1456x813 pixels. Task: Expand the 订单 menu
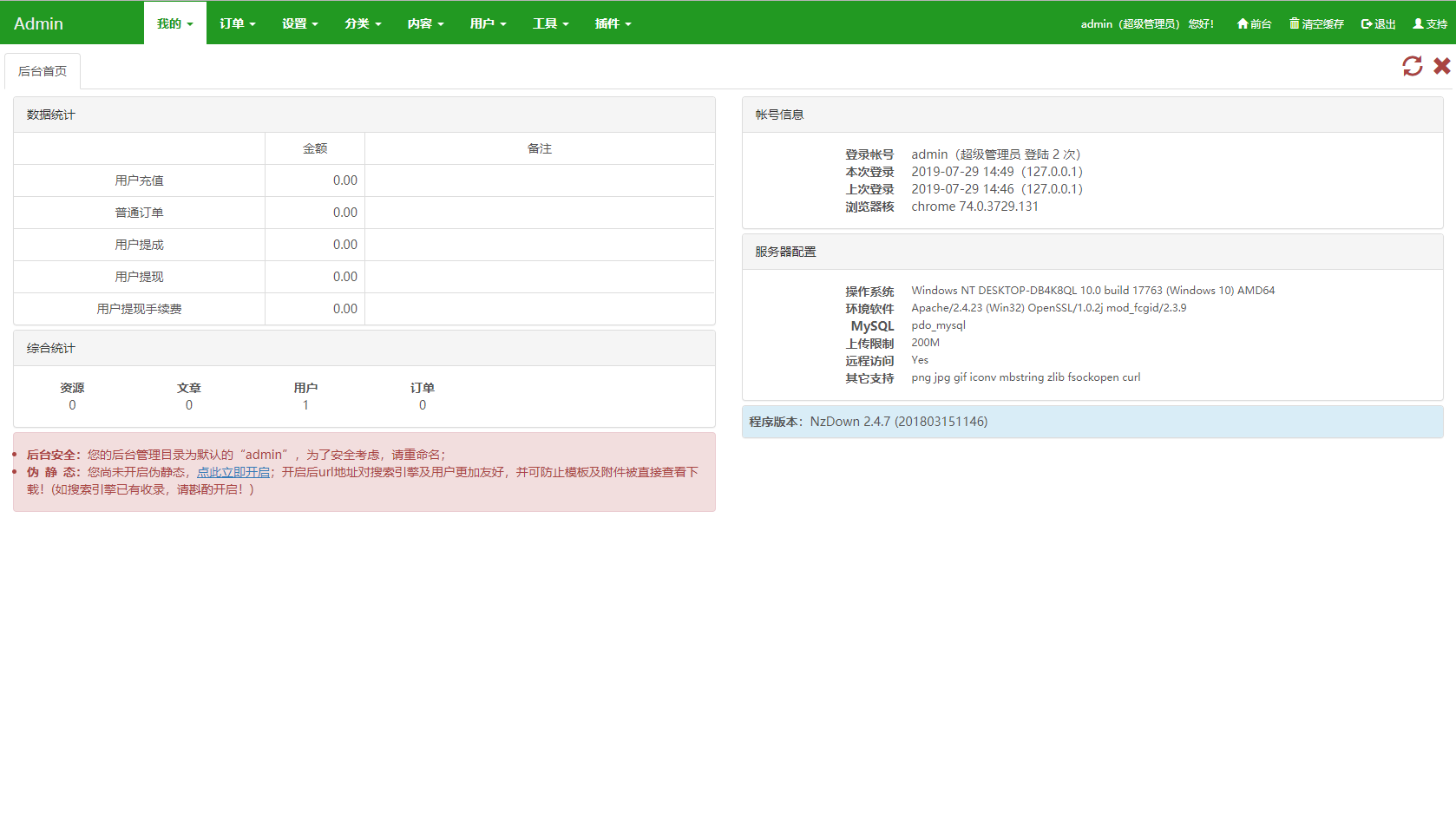pyautogui.click(x=237, y=23)
